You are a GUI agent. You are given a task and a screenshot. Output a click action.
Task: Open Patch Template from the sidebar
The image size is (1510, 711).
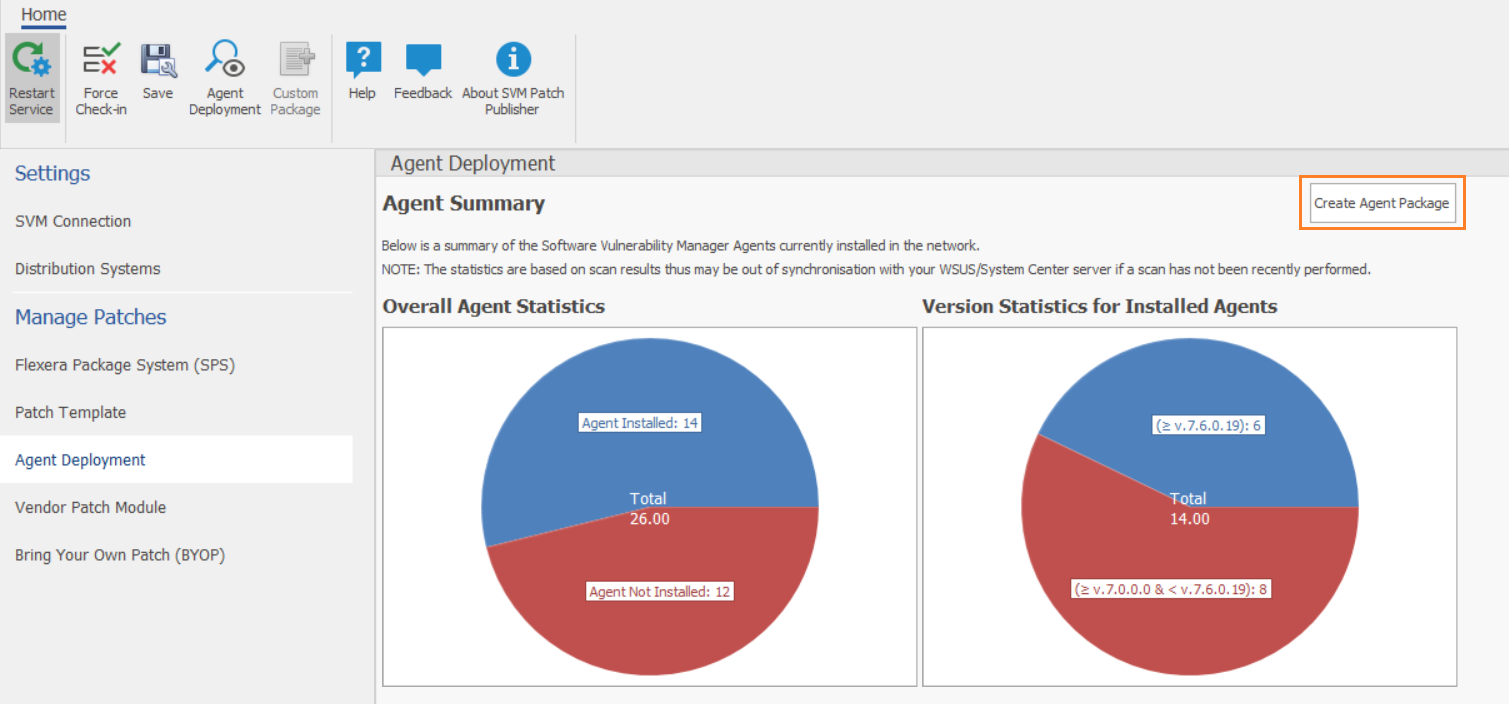[71, 412]
